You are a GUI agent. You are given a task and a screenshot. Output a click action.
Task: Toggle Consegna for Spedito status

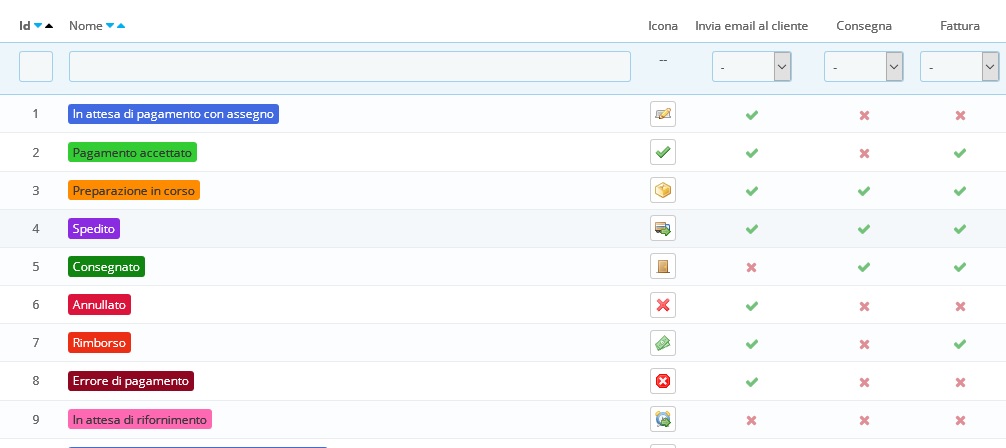click(864, 228)
